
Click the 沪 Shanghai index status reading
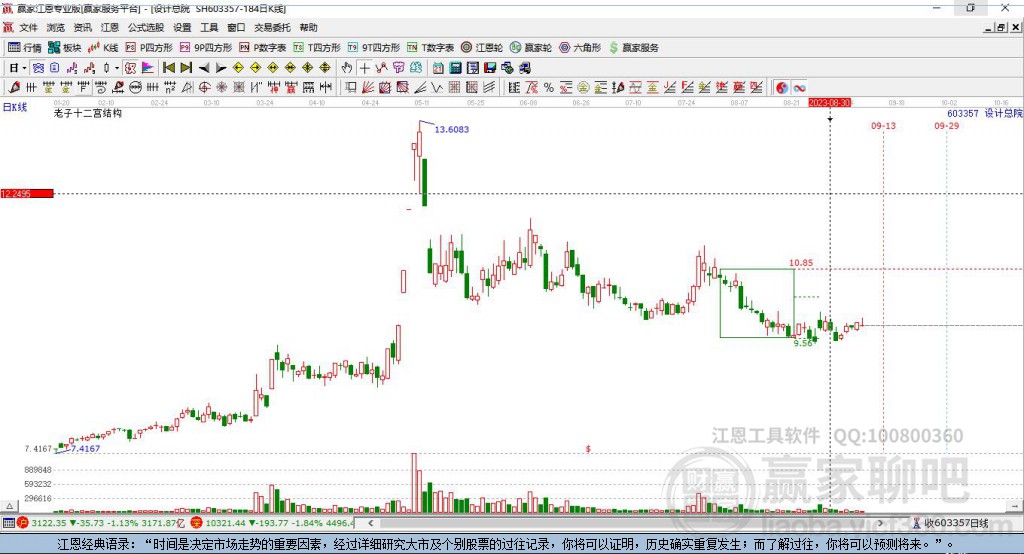point(101,523)
